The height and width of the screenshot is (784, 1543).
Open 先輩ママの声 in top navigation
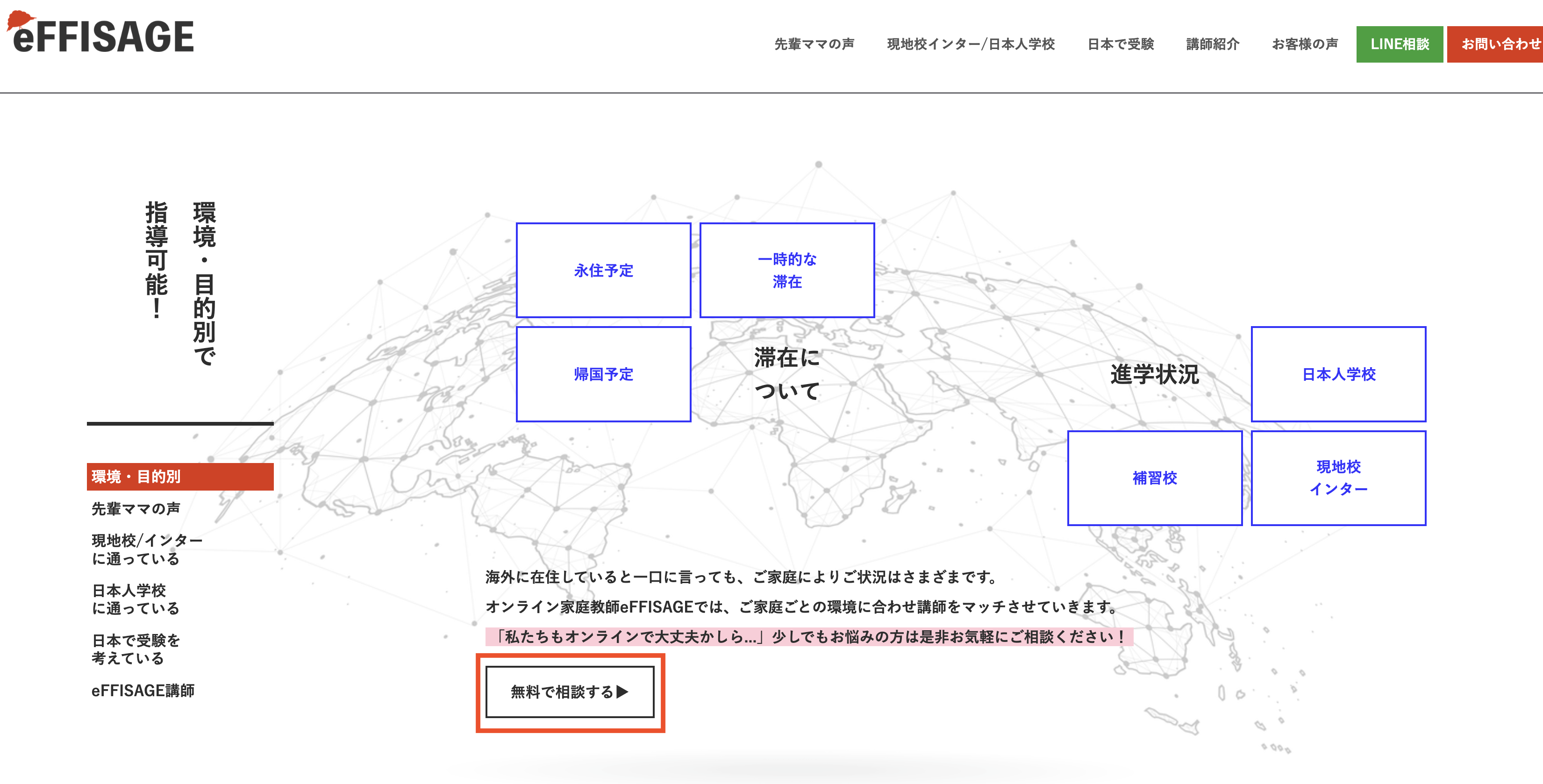click(814, 44)
